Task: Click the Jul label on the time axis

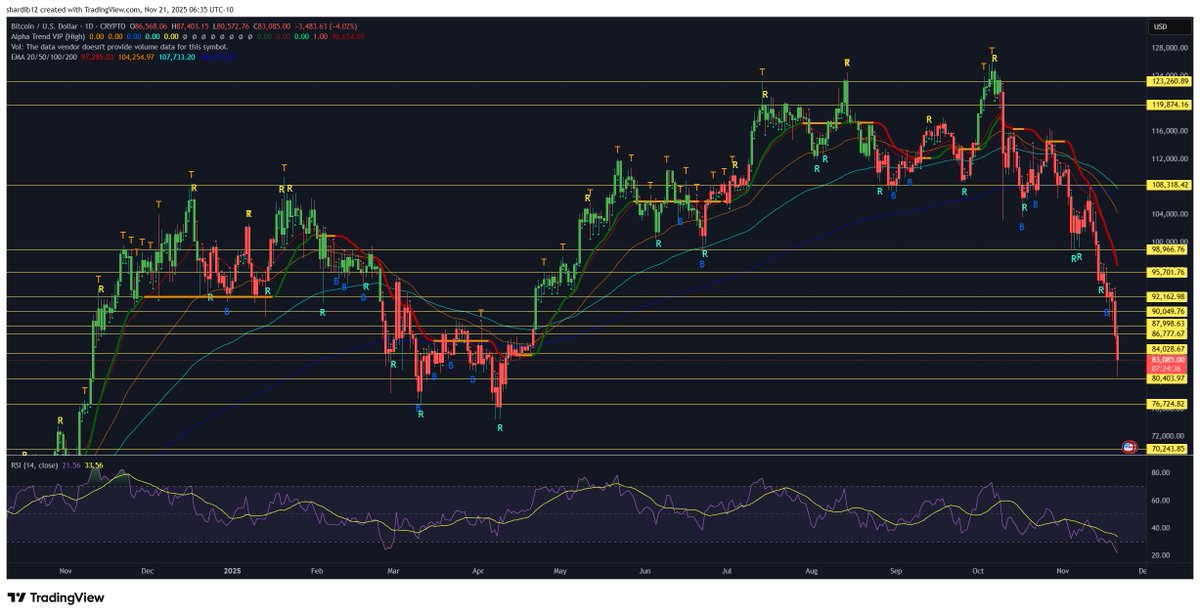Action: 726,572
